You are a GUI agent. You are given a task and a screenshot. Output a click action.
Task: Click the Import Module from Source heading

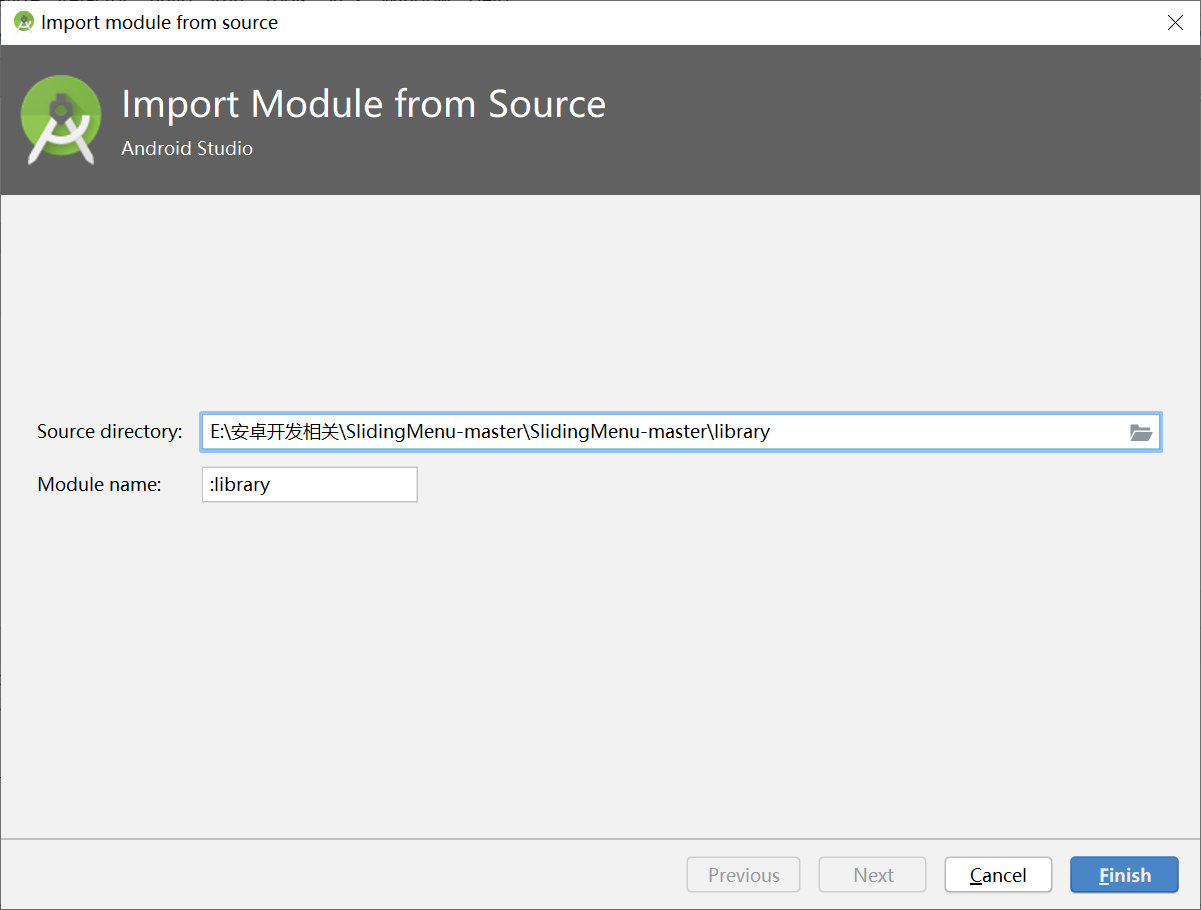(x=363, y=103)
